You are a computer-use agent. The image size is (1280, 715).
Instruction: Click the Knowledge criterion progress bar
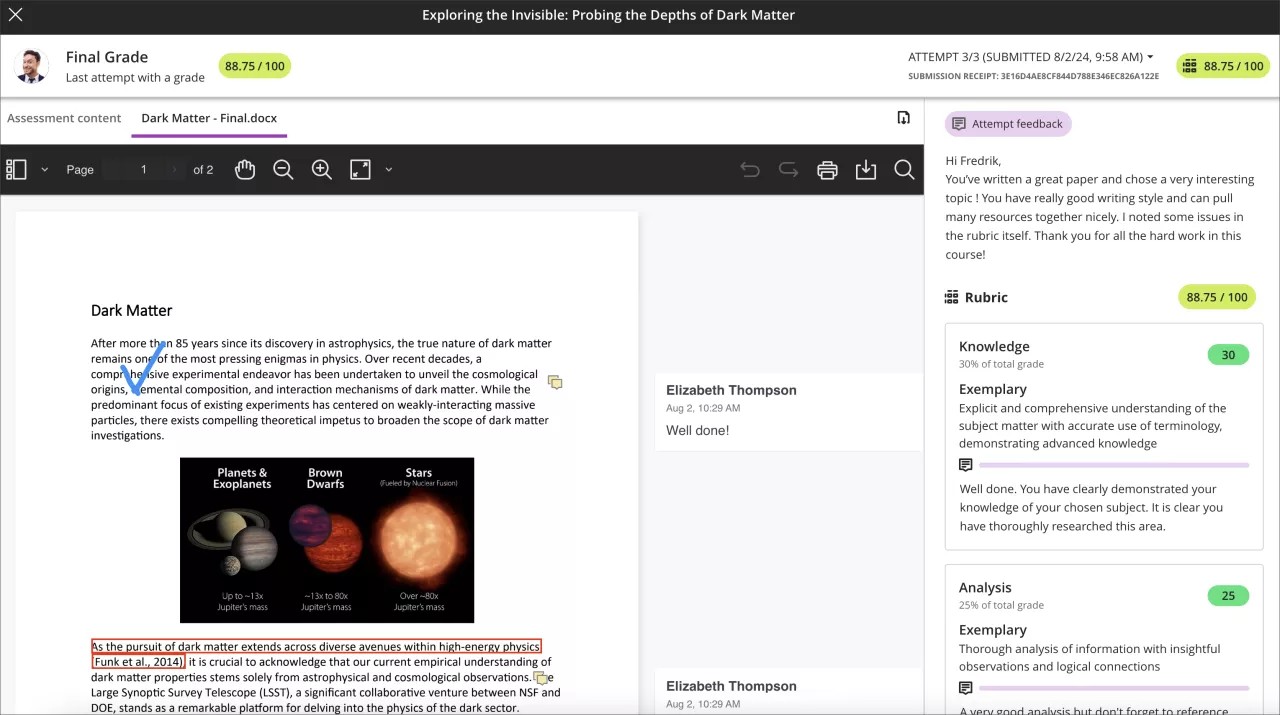click(x=1114, y=464)
